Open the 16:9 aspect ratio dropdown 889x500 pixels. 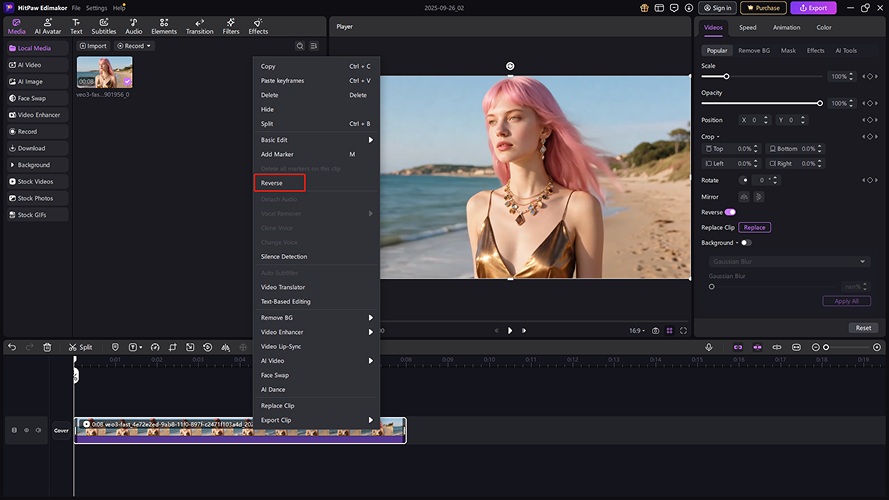pyautogui.click(x=637, y=330)
